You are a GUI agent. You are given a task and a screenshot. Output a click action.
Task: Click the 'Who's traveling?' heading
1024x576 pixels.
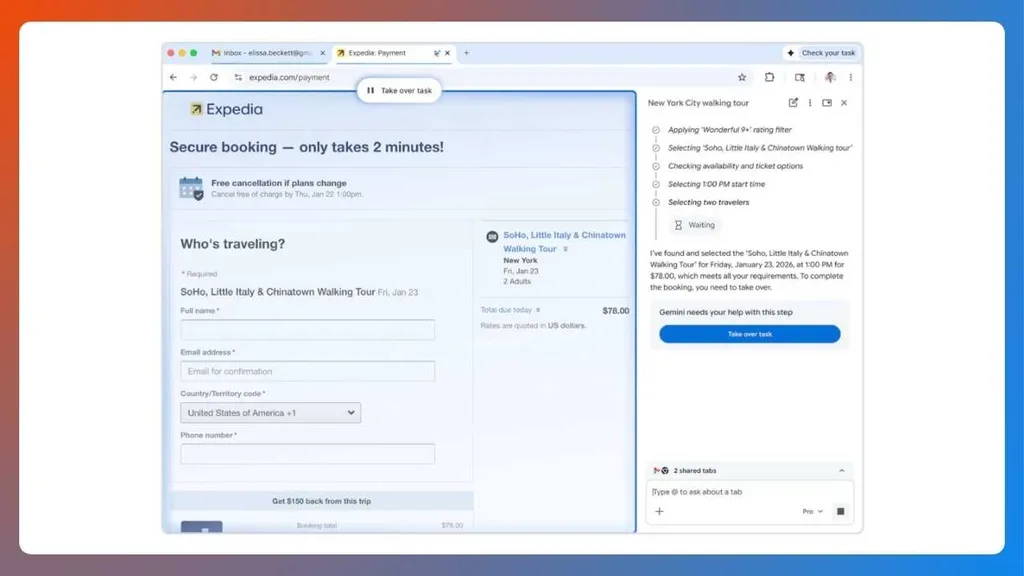pos(232,244)
